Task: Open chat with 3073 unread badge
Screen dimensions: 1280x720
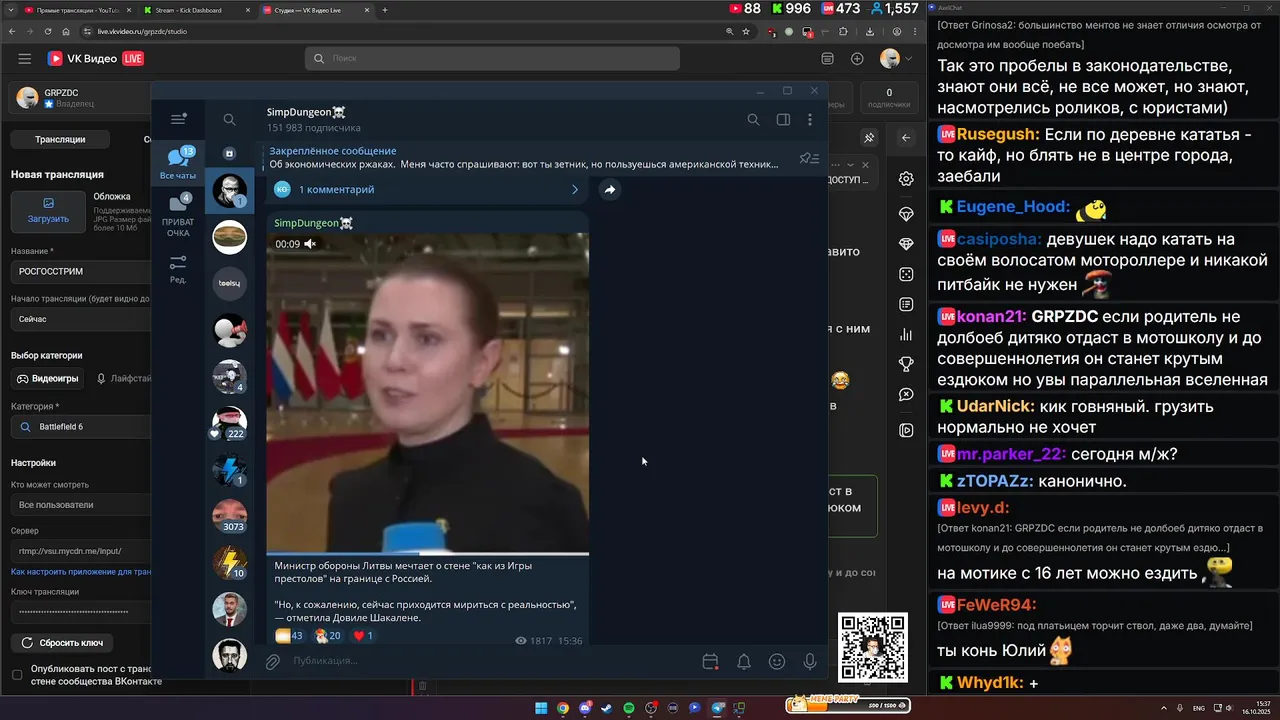Action: [x=230, y=516]
